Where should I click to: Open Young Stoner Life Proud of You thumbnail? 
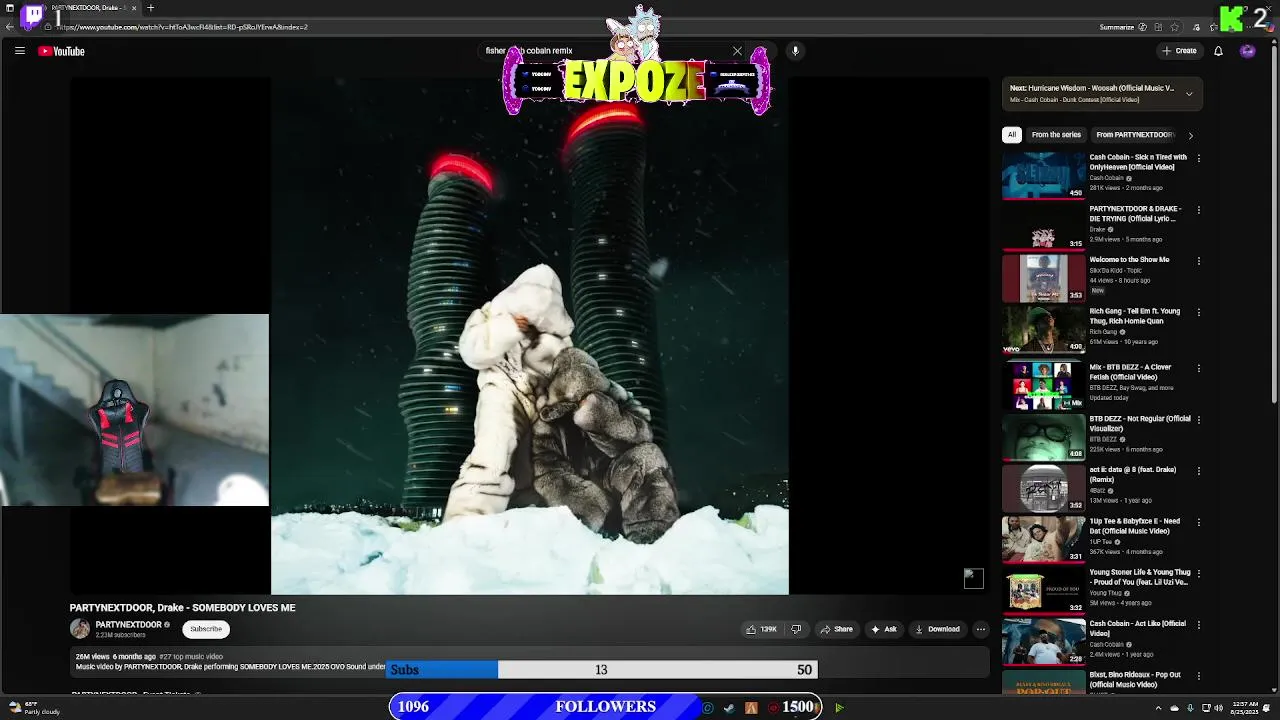click(1043, 591)
